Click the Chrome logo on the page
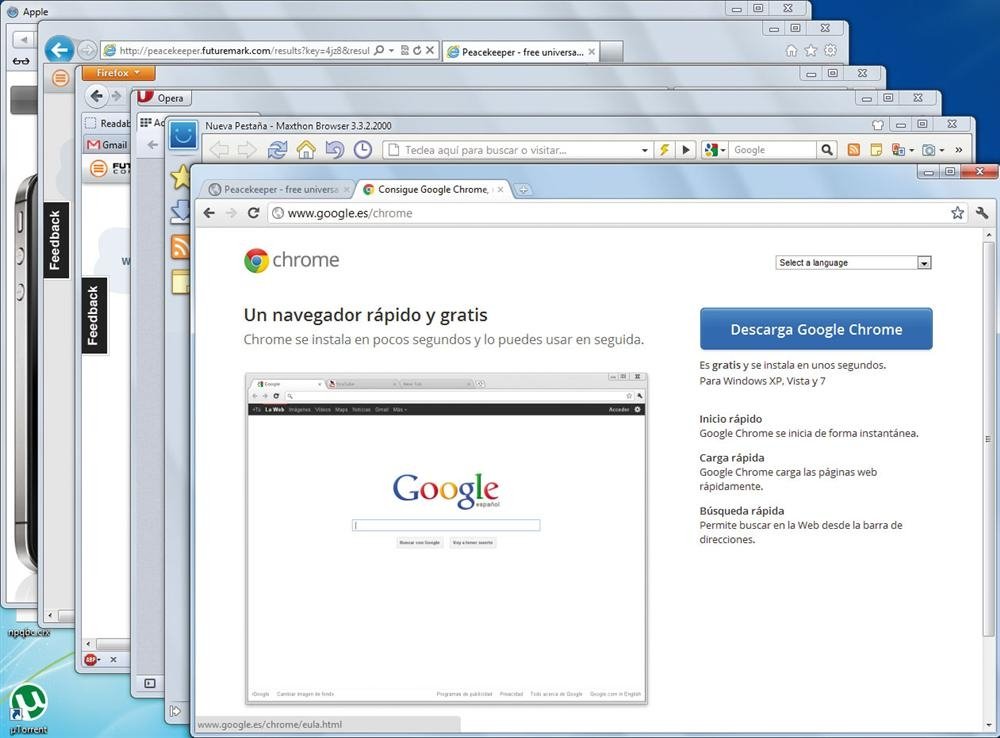This screenshot has height=738, width=1000. click(x=291, y=260)
